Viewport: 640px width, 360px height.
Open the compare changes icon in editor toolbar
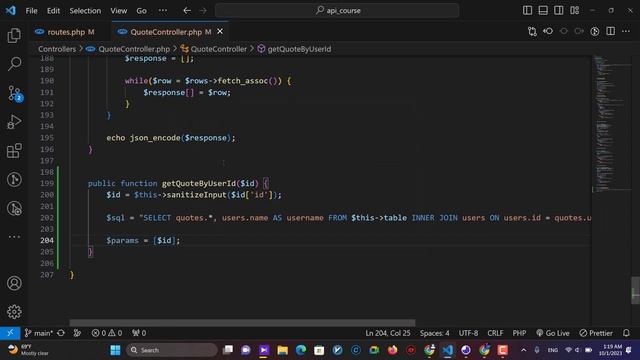point(532,31)
